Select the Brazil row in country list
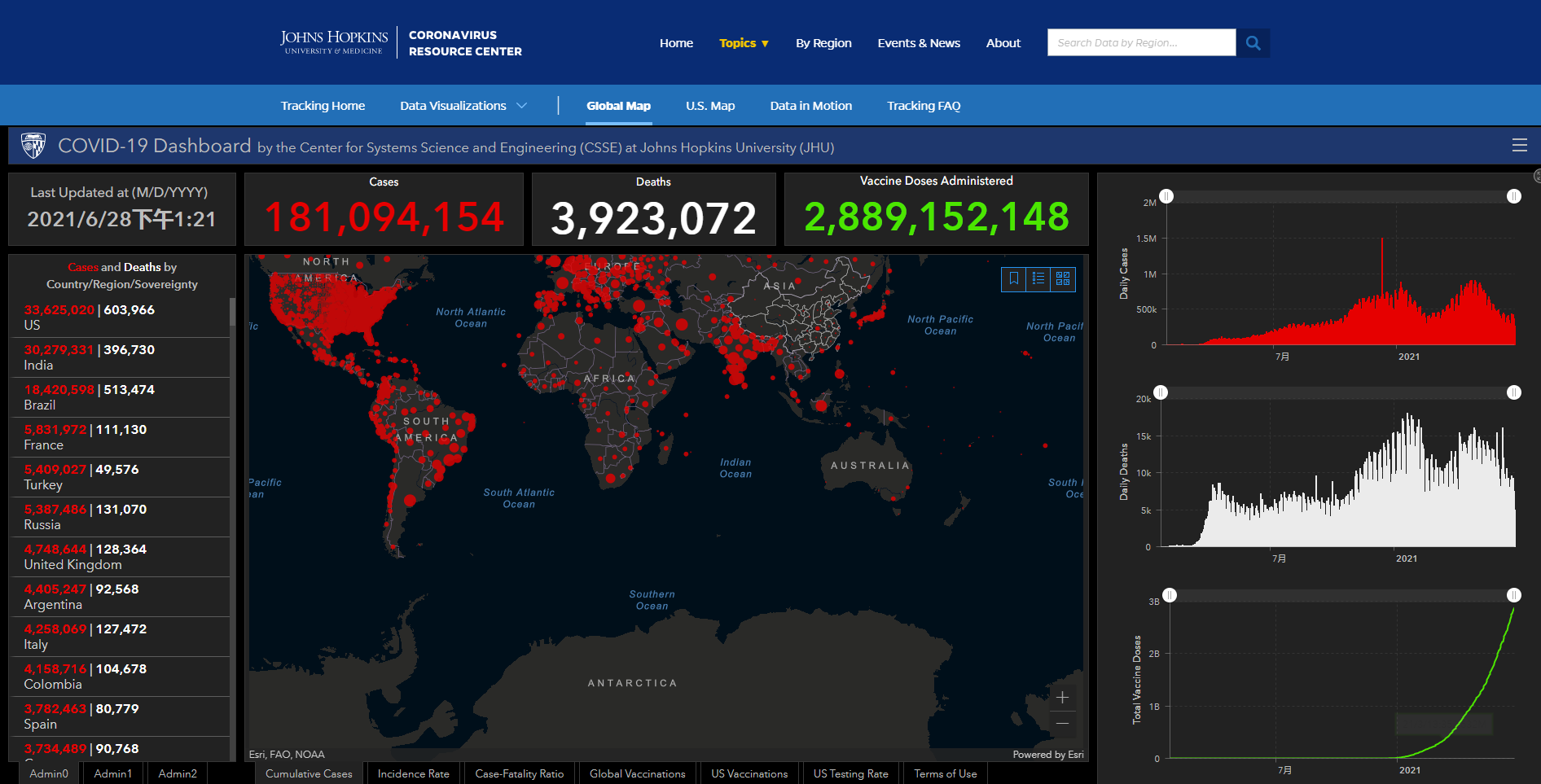The width and height of the screenshot is (1541, 784). pos(121,397)
